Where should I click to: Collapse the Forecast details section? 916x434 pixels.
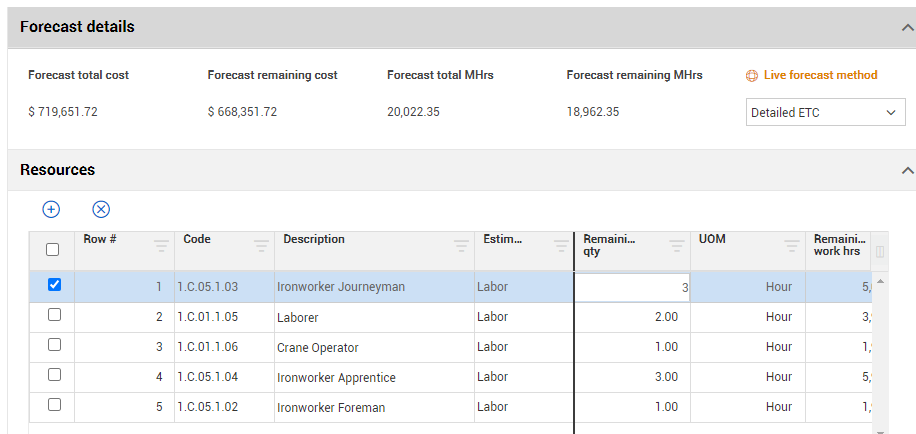[x=906, y=27]
